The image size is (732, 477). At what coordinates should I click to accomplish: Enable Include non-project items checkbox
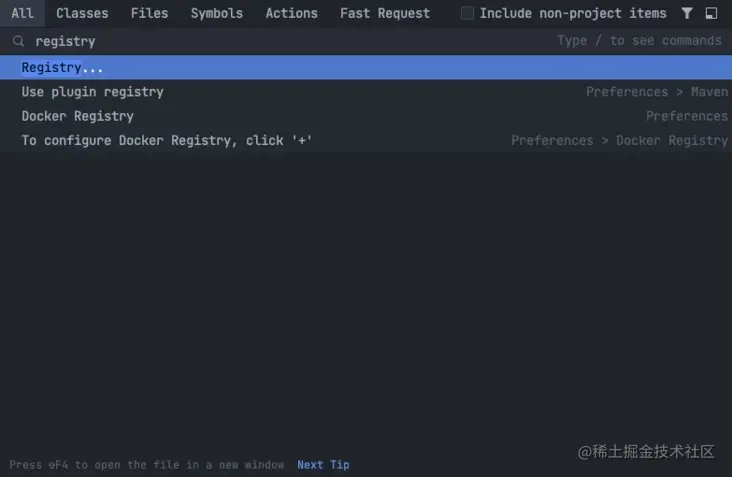click(x=467, y=13)
